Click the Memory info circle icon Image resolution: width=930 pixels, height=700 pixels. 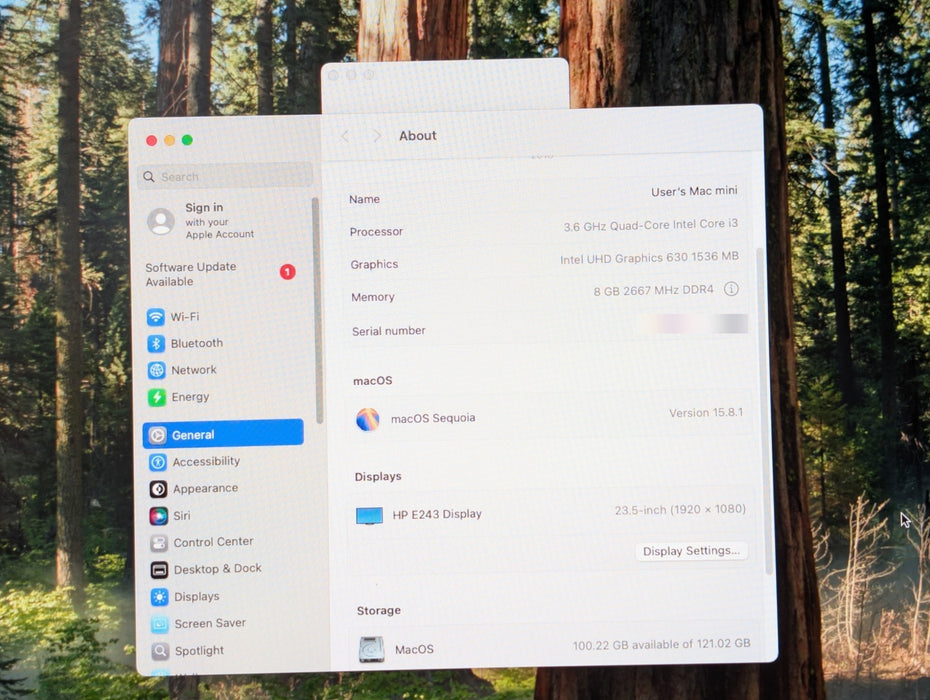731,289
